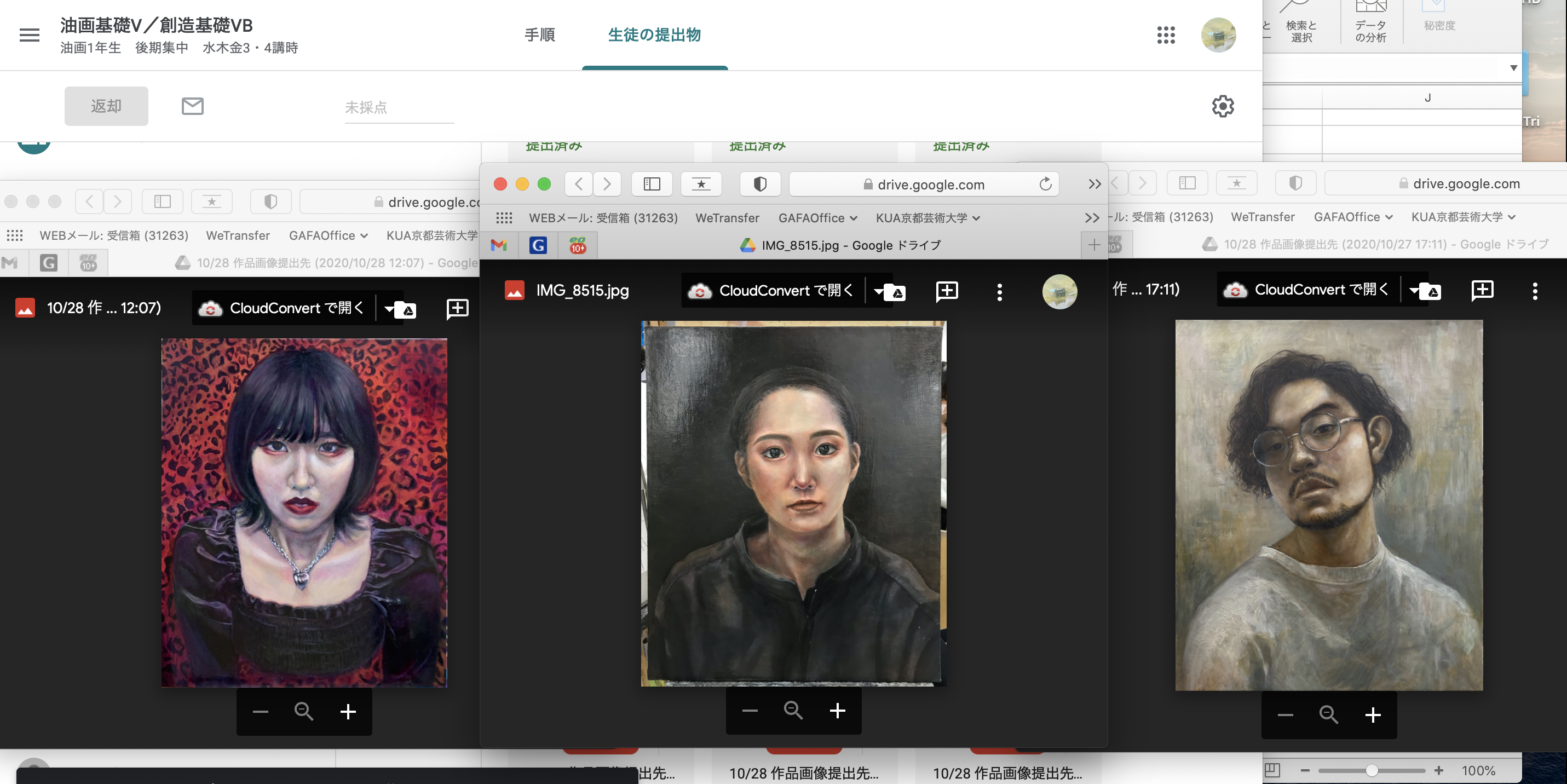Open dropdown arrow next to CloudConvert で開く
This screenshot has height=784, width=1567.
pos(879,291)
